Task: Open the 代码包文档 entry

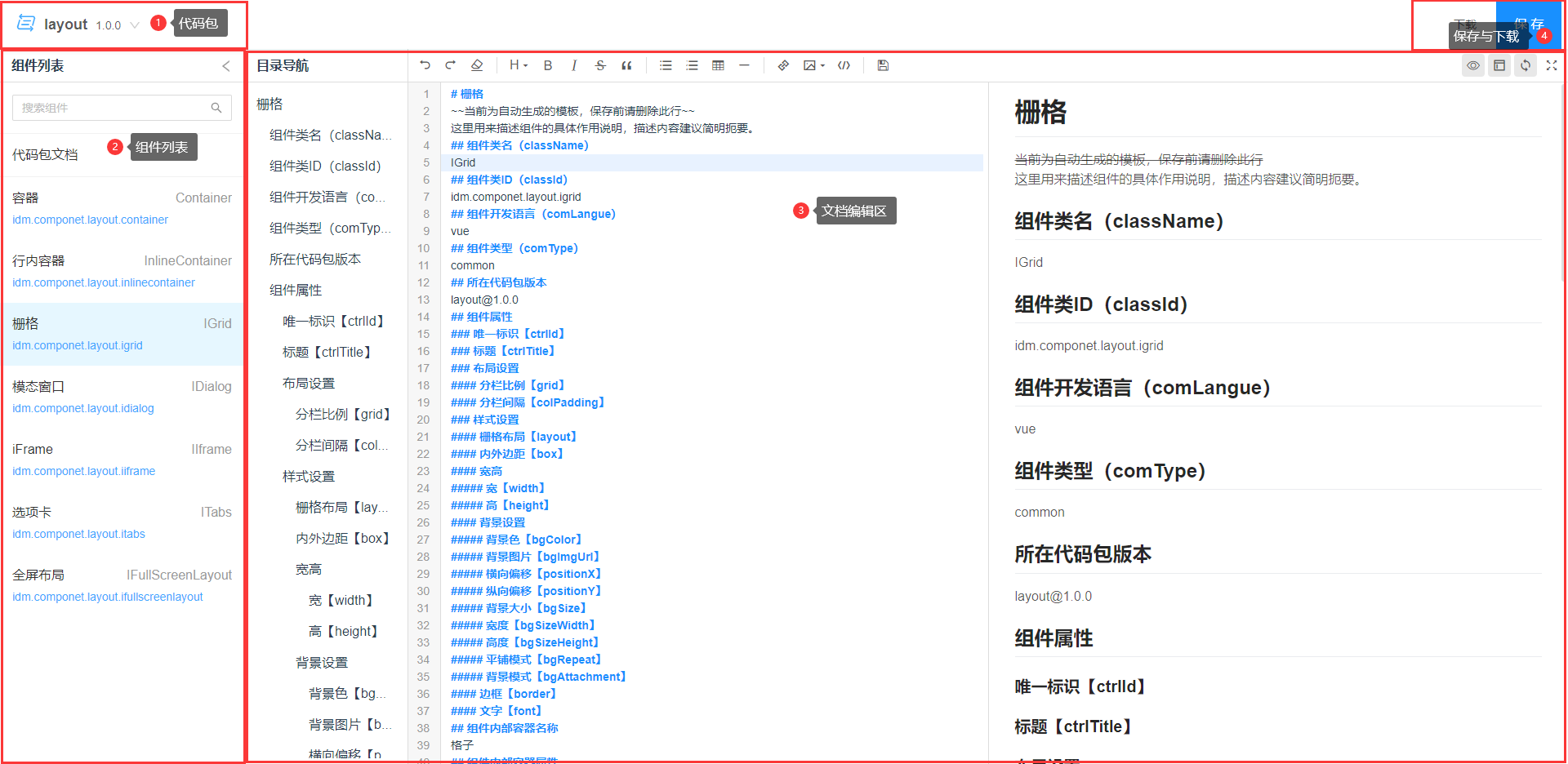Action: (x=45, y=154)
